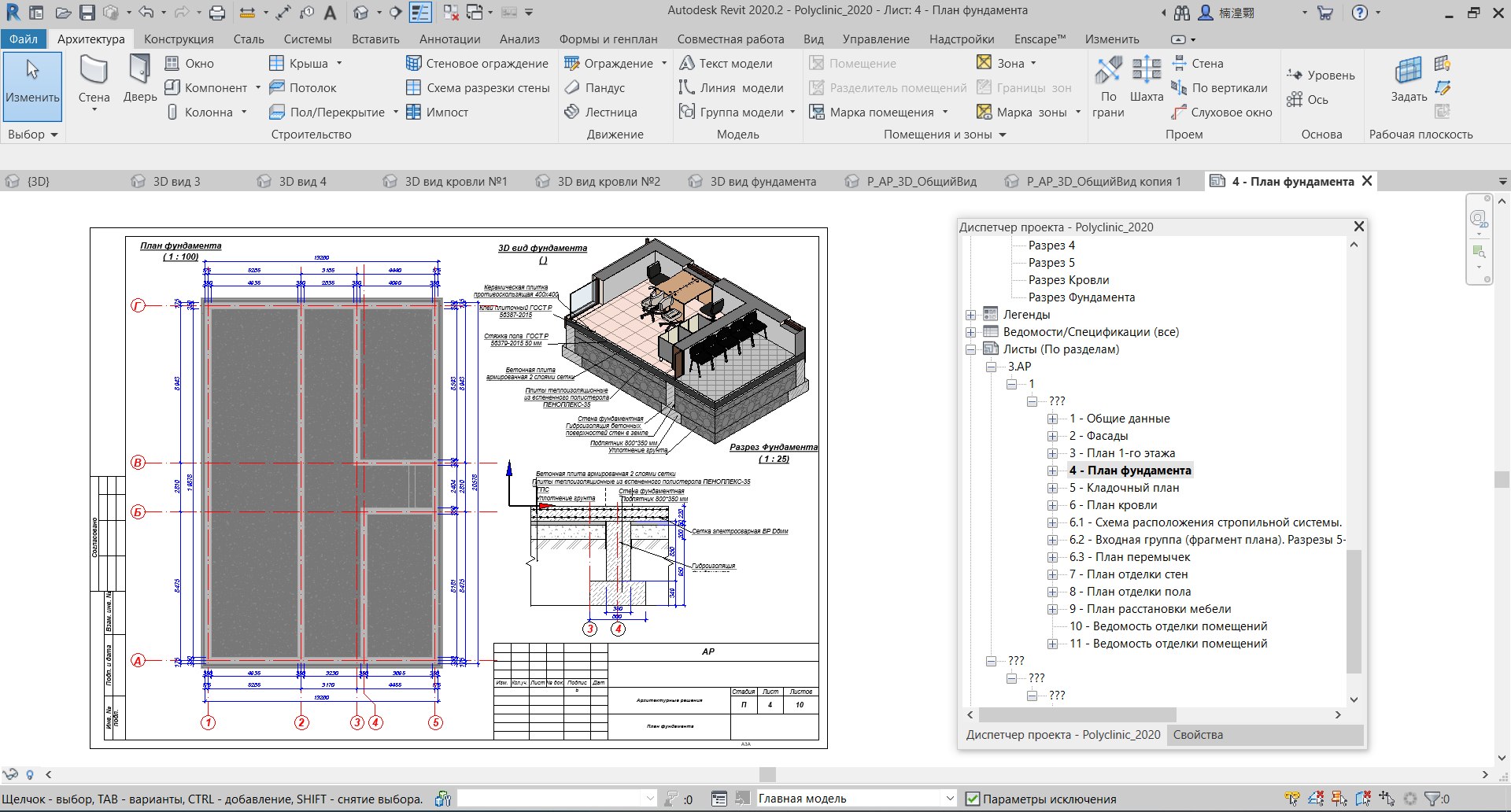Image resolution: width=1511 pixels, height=812 pixels.
Task: Collapse the Листы (По разделам) tree node
Action: (971, 349)
